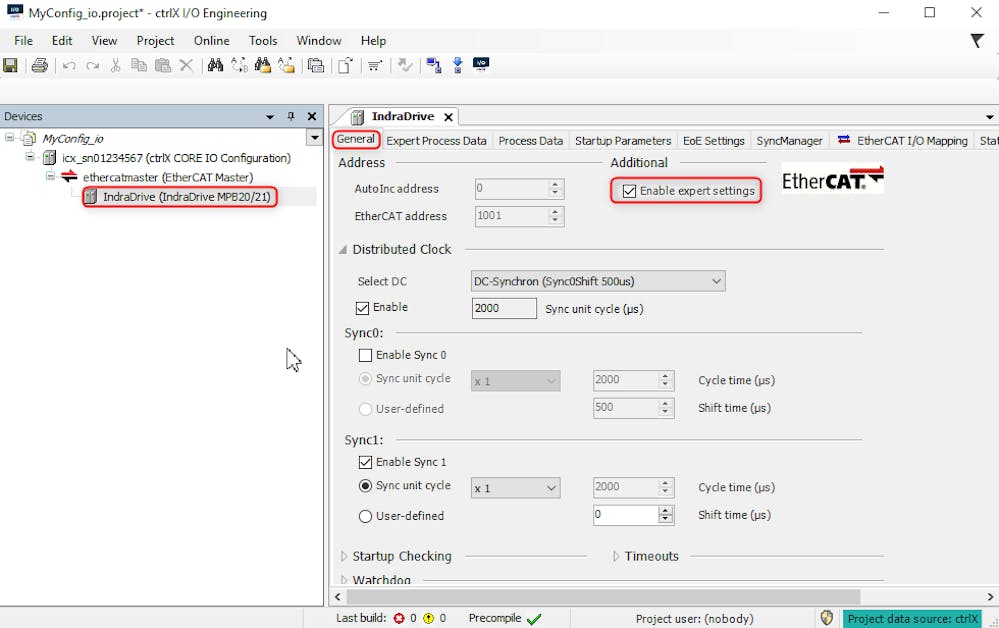Open the Tools menu

263,41
